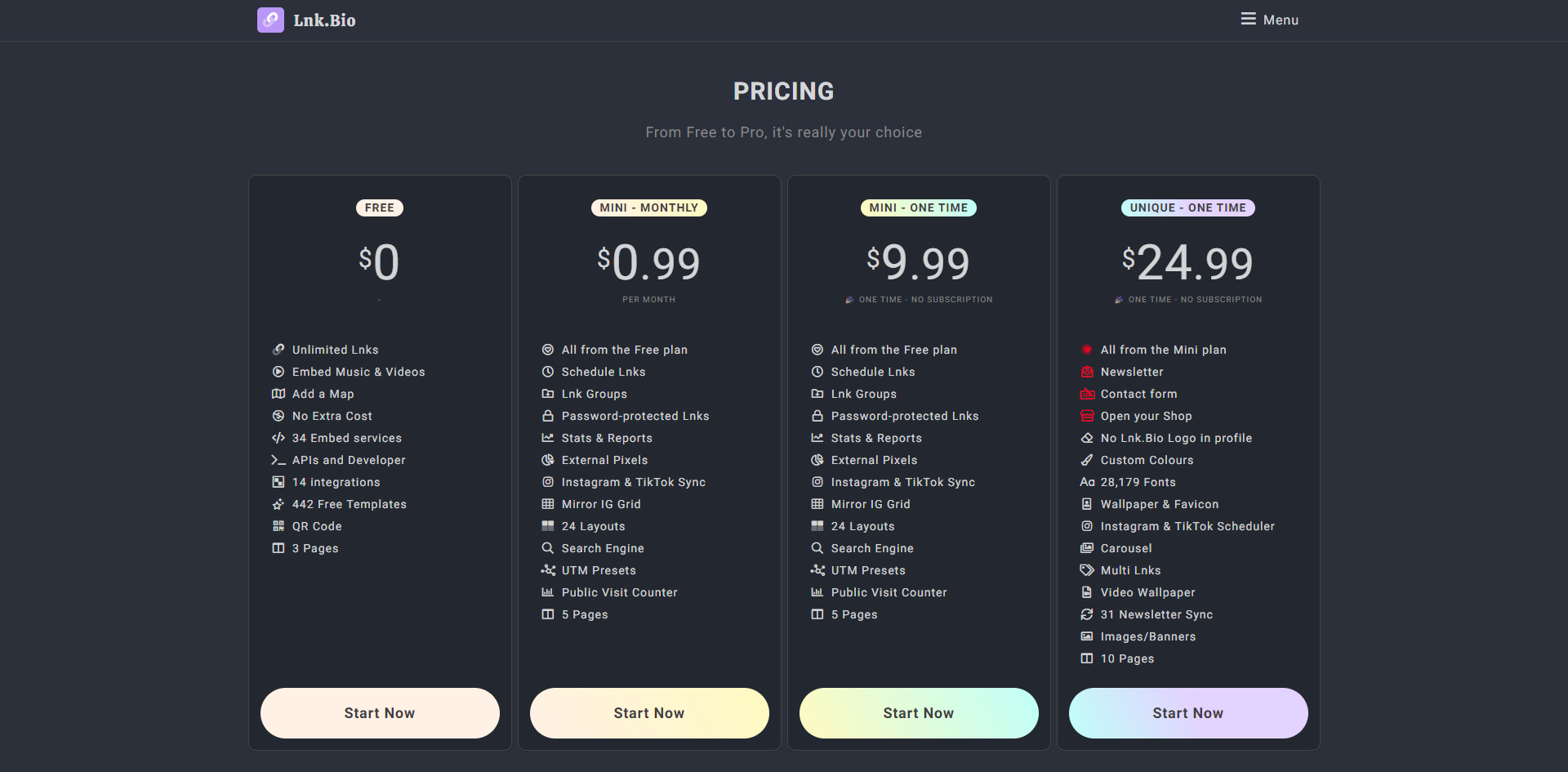Select the UNIQUE - ONE TIME plan label

point(1187,208)
